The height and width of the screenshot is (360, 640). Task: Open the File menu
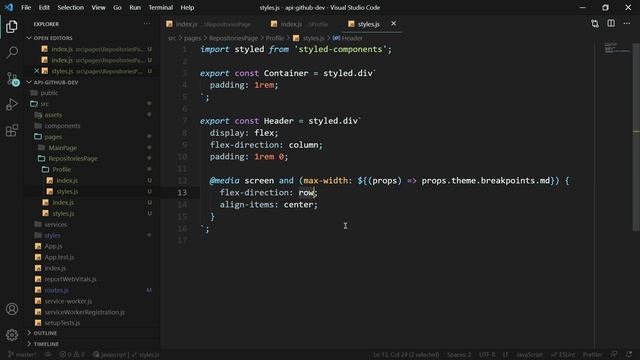click(26, 7)
